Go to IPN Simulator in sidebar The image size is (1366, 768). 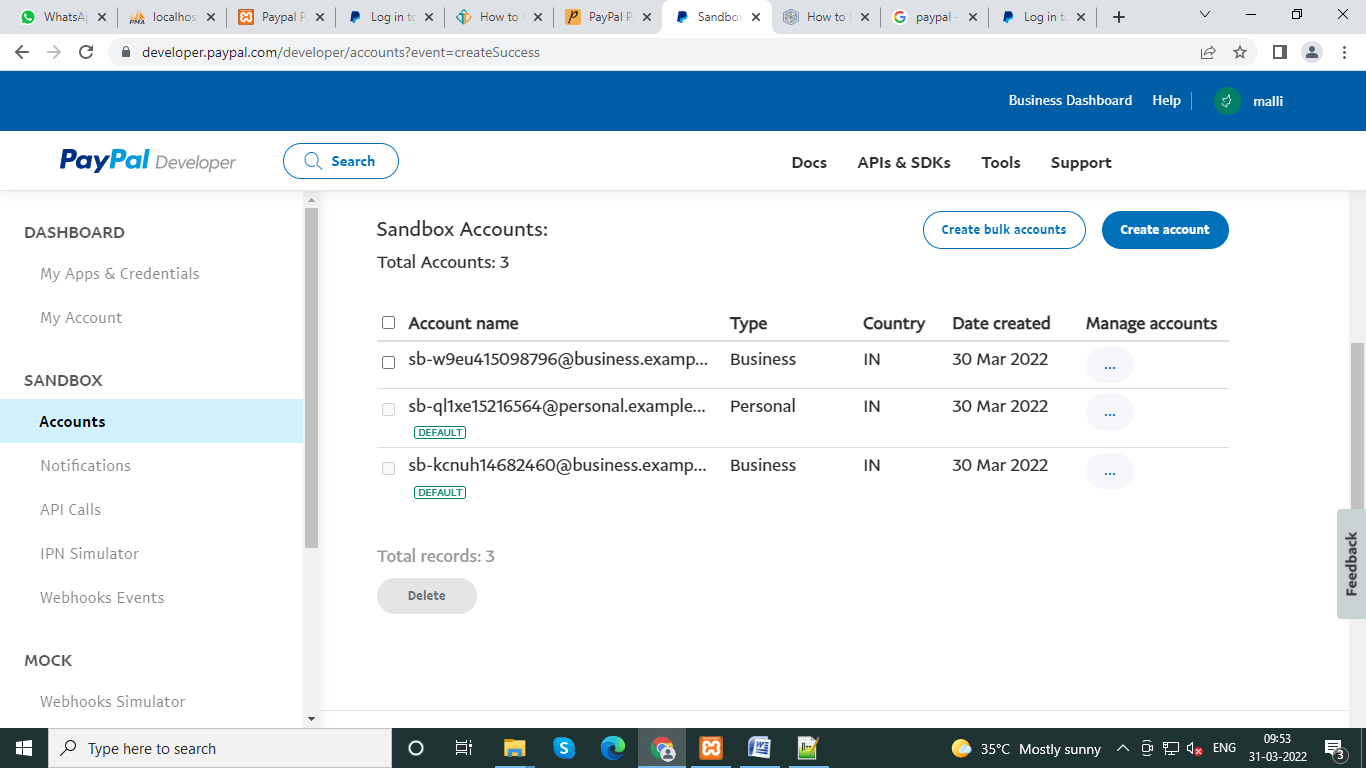[x=89, y=553]
